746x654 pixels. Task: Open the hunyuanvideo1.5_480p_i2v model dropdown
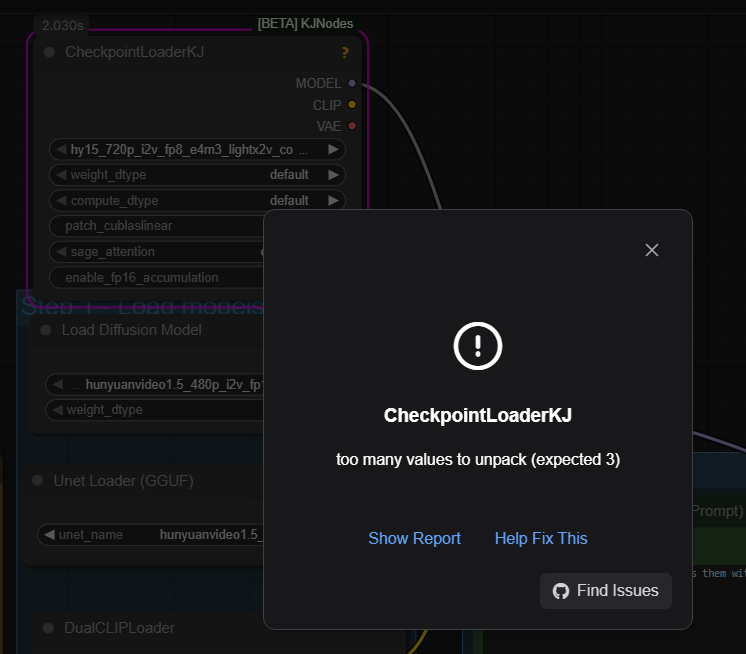(x=155, y=384)
